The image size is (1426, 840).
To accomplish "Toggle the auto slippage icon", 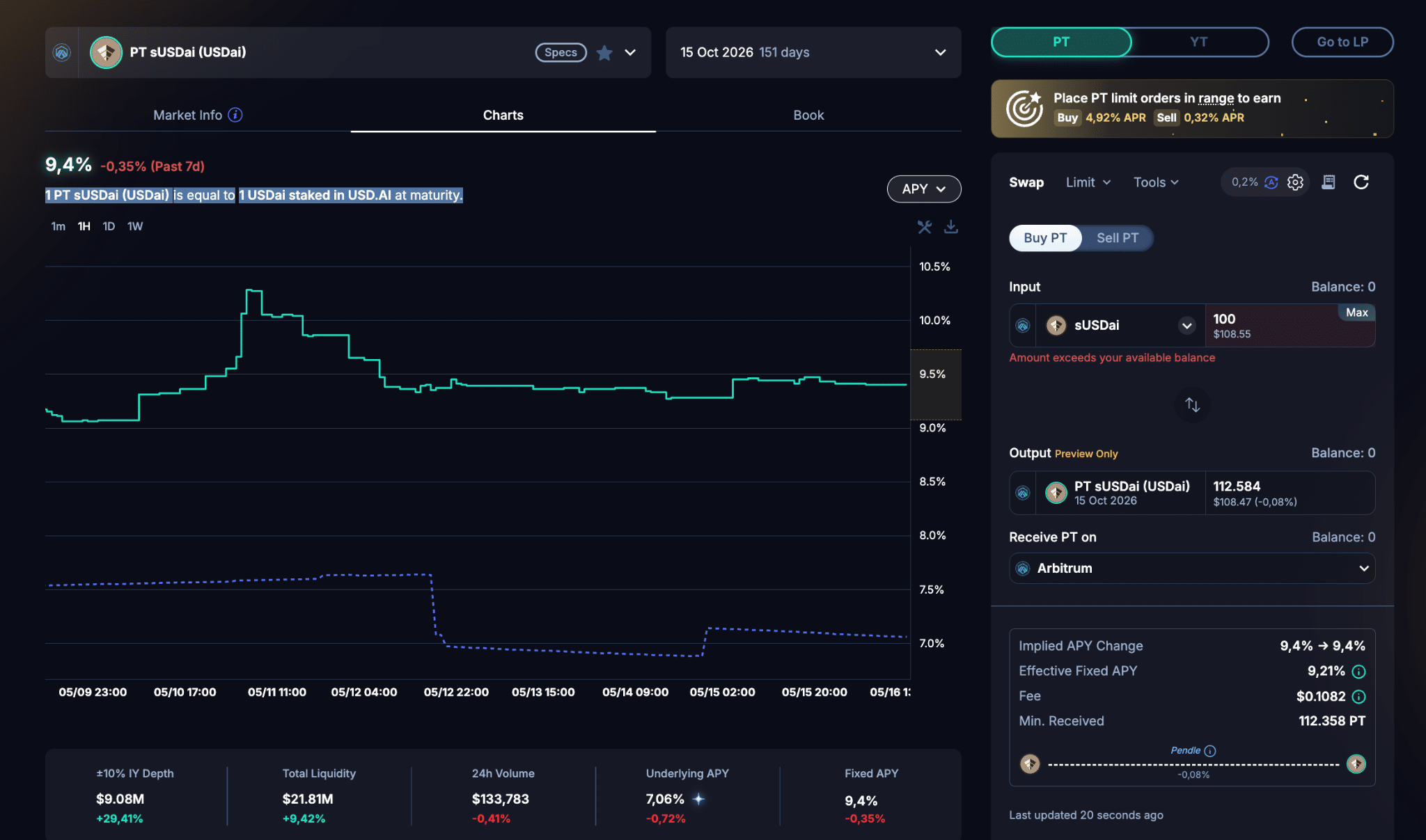I will pyautogui.click(x=1271, y=182).
